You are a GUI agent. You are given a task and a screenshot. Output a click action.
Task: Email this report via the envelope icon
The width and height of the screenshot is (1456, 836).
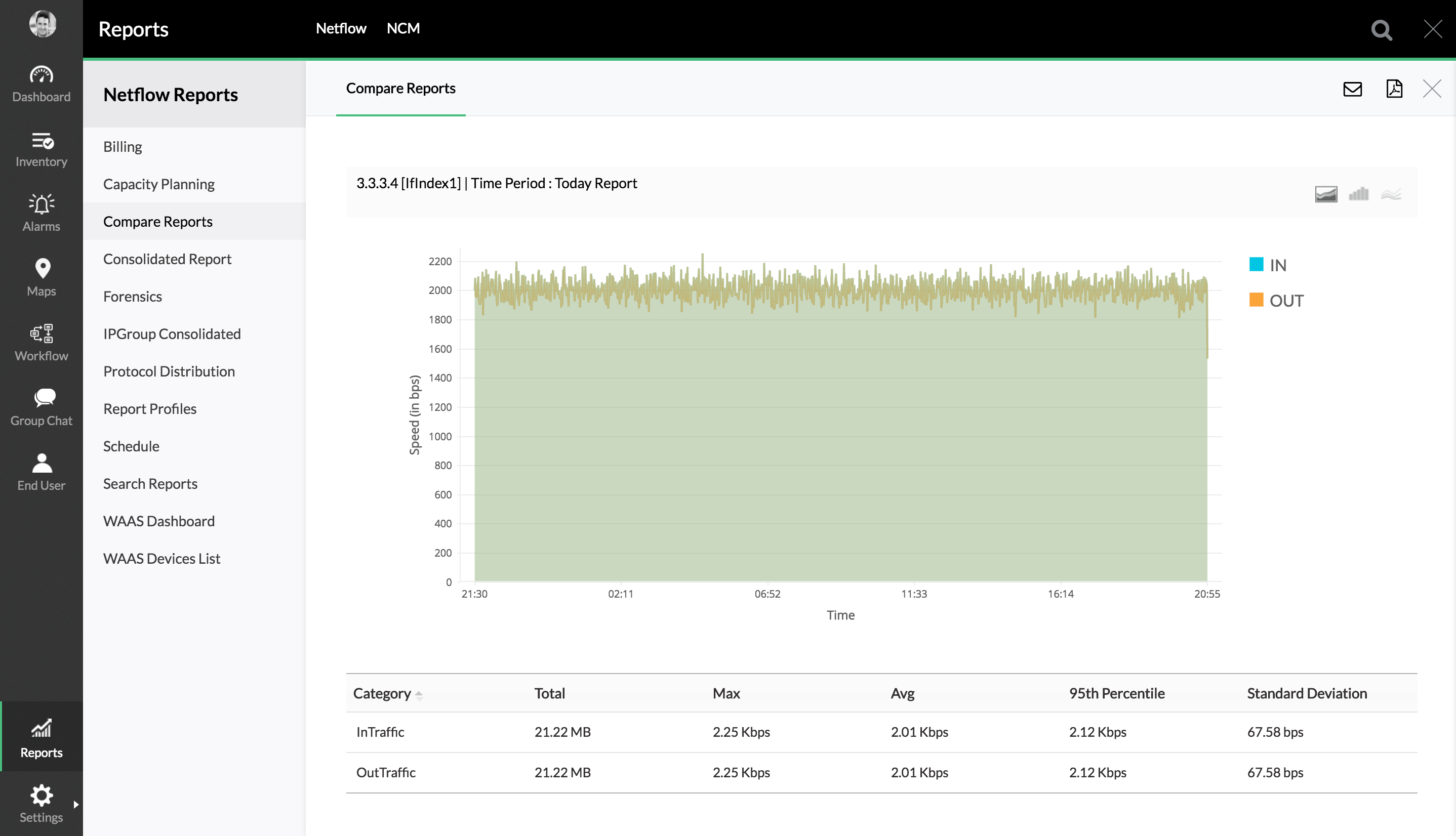[1353, 89]
